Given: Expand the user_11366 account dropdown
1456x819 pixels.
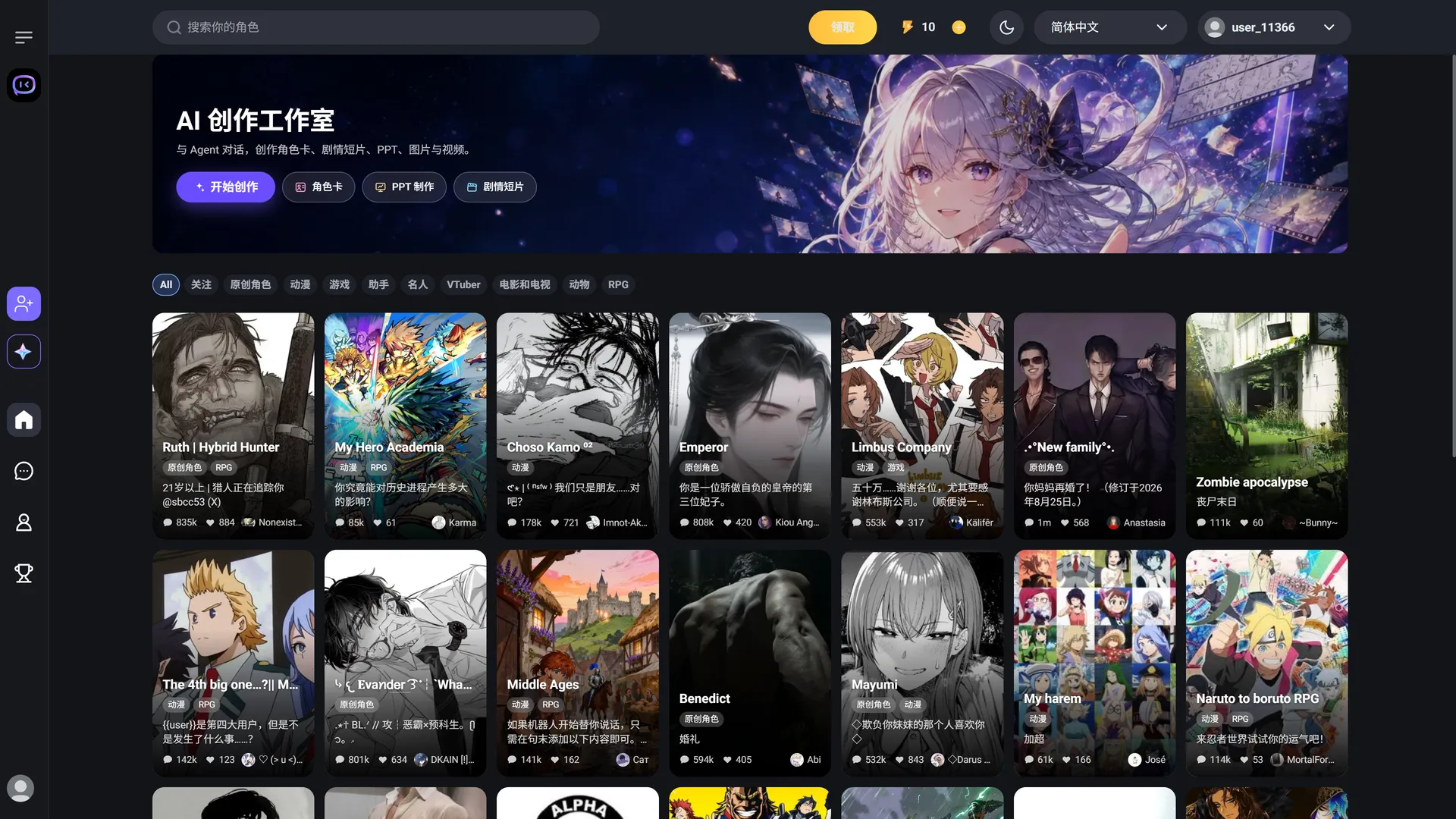Looking at the screenshot, I should point(1274,27).
